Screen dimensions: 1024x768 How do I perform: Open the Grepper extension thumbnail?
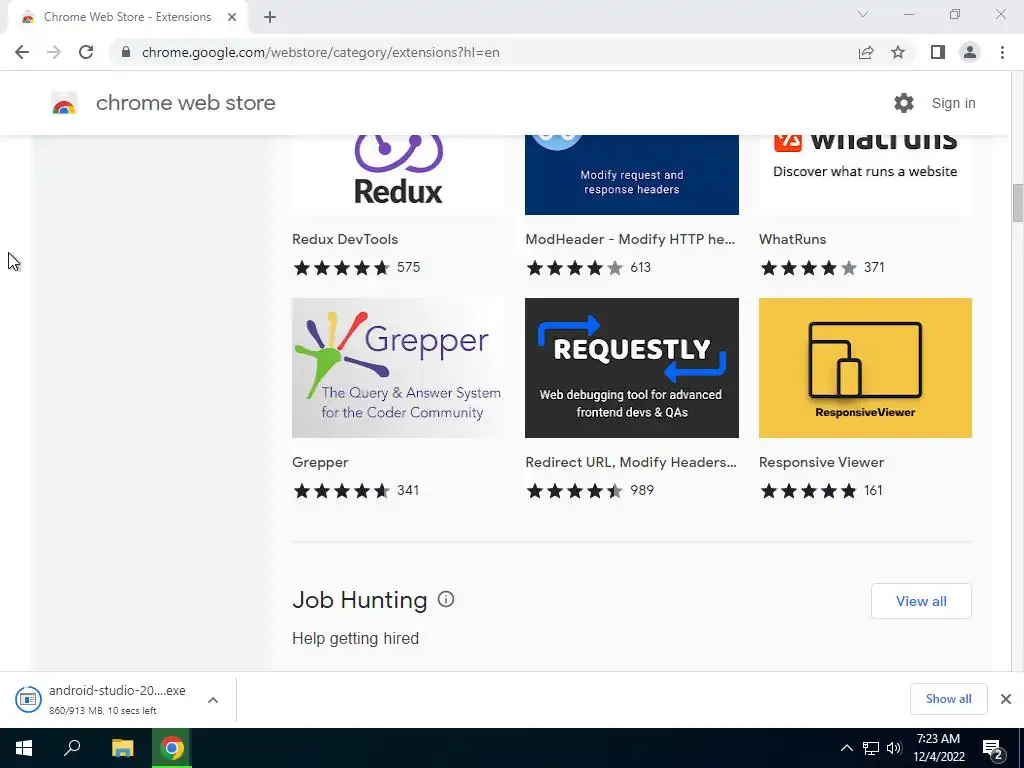pos(398,368)
